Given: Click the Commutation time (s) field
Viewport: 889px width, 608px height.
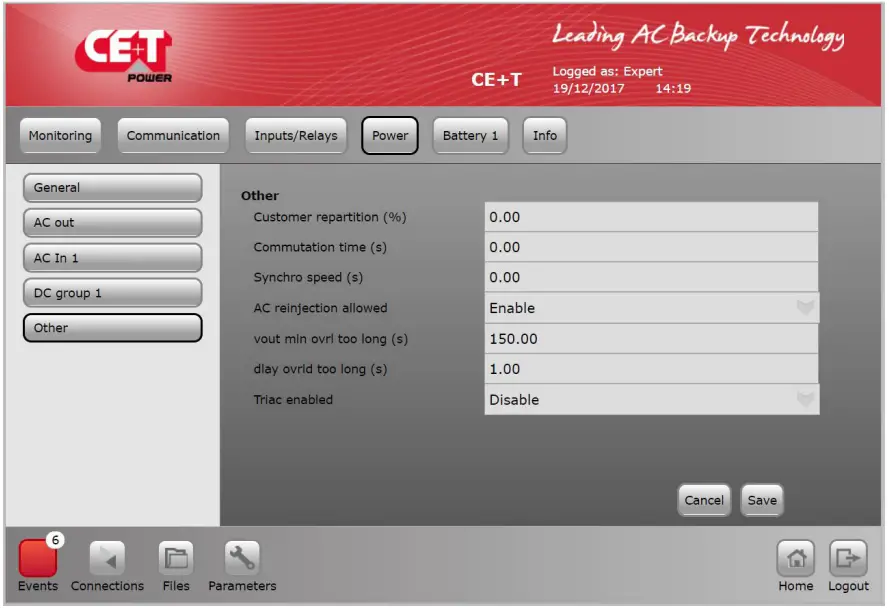Looking at the screenshot, I should (x=651, y=247).
